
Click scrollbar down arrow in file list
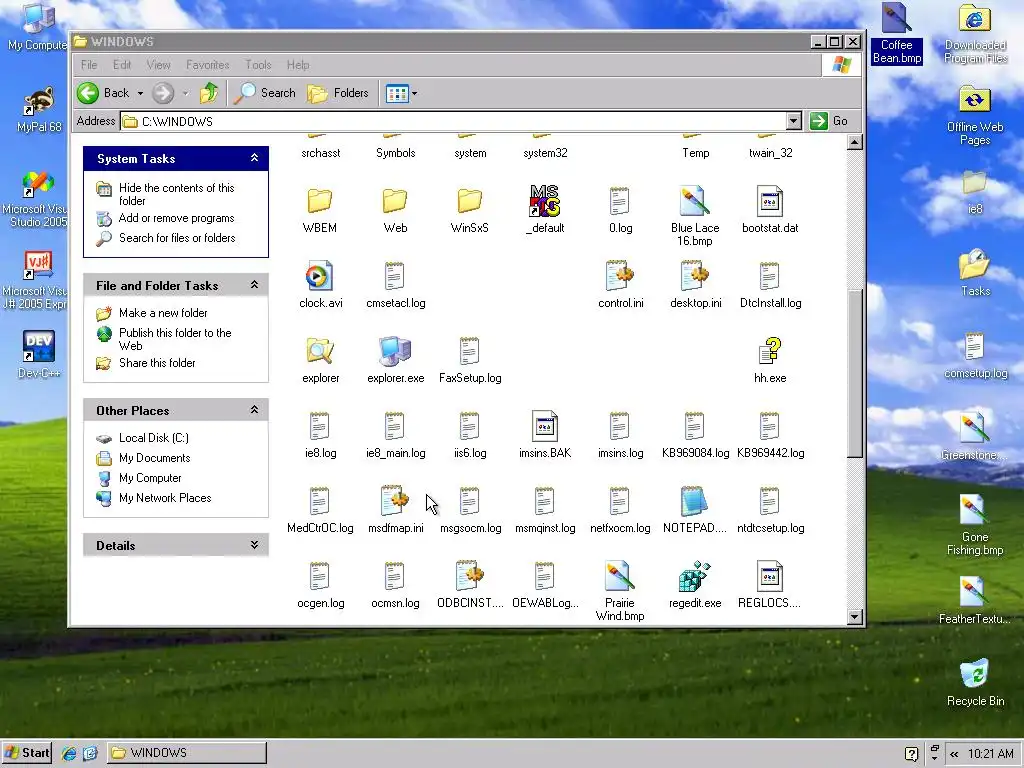854,616
